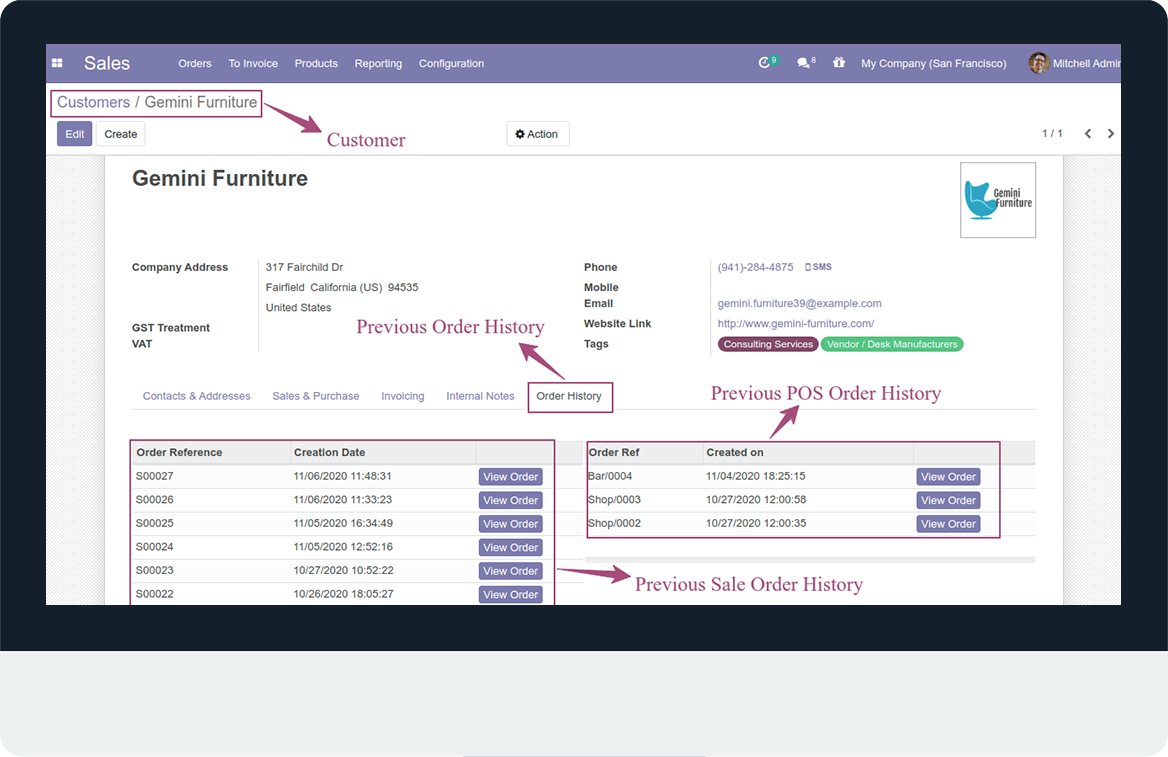Click the Order Ref column header
This screenshot has height=757, width=1168.
(614, 452)
